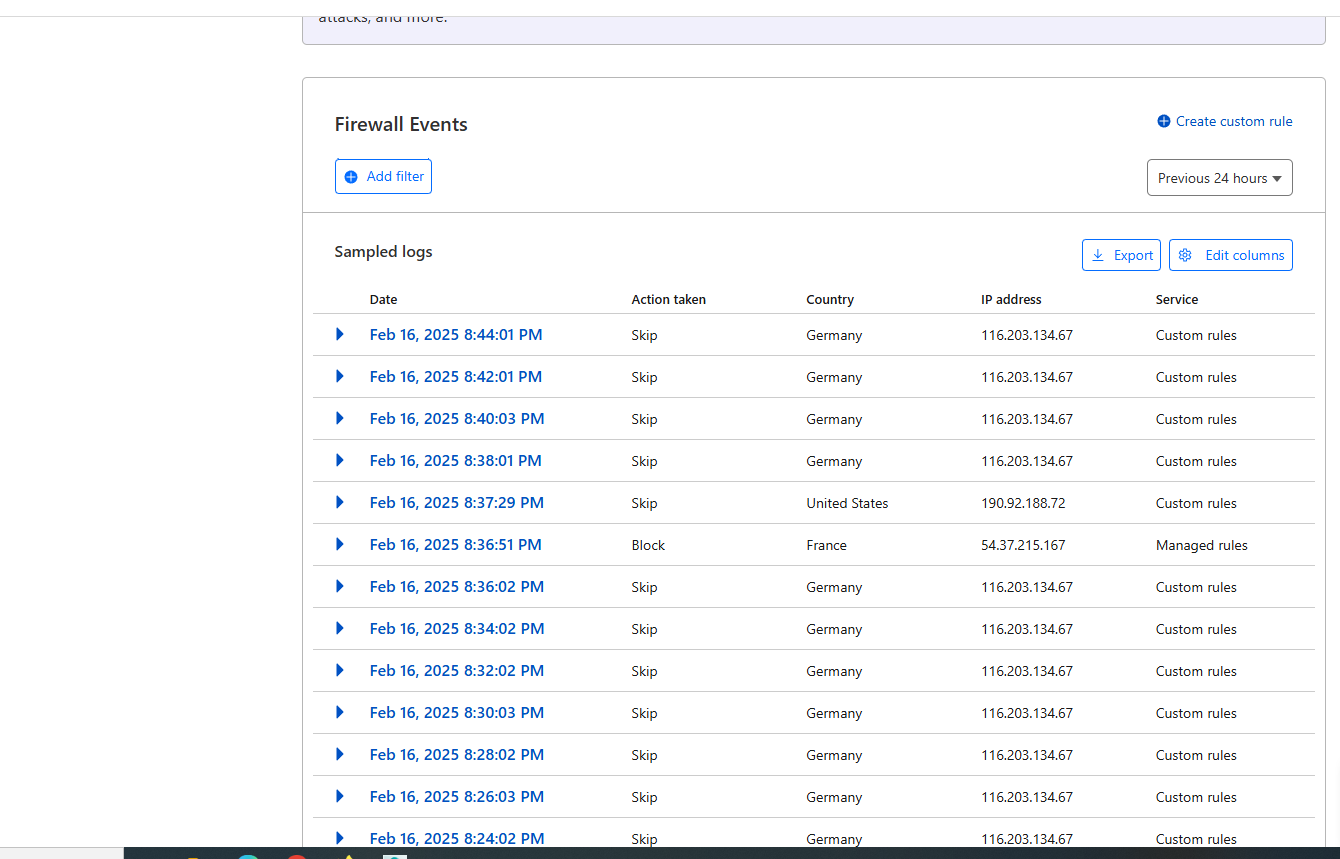Expand the 8:30:03 PM event row
The height and width of the screenshot is (859, 1340).
pyautogui.click(x=340, y=712)
